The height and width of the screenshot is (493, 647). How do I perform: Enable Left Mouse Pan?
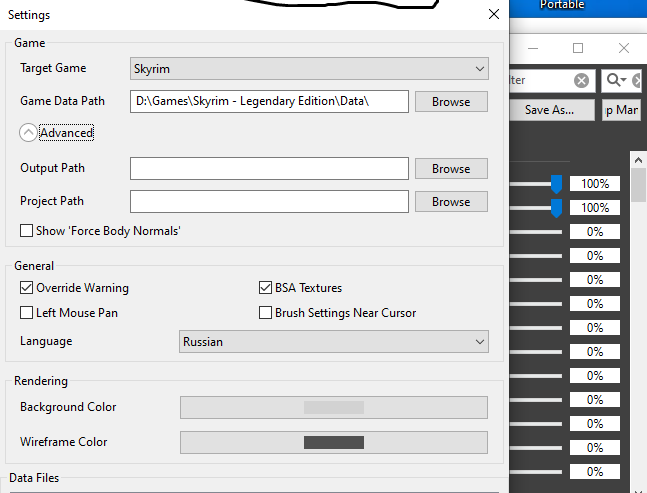pyautogui.click(x=27, y=313)
